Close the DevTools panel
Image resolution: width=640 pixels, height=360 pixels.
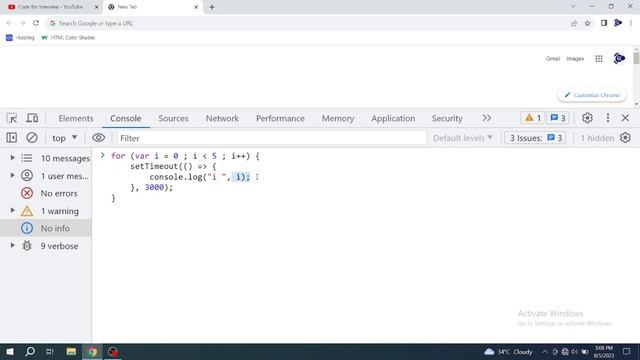click(625, 118)
